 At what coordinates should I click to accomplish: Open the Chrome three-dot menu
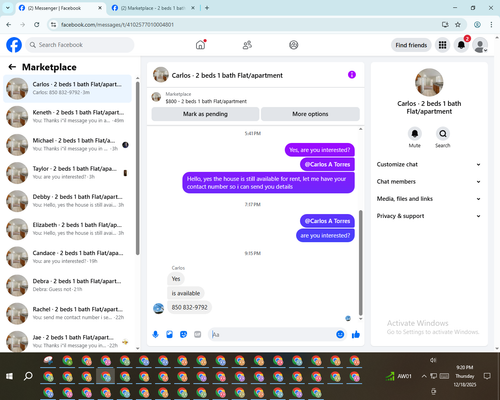(x=491, y=24)
